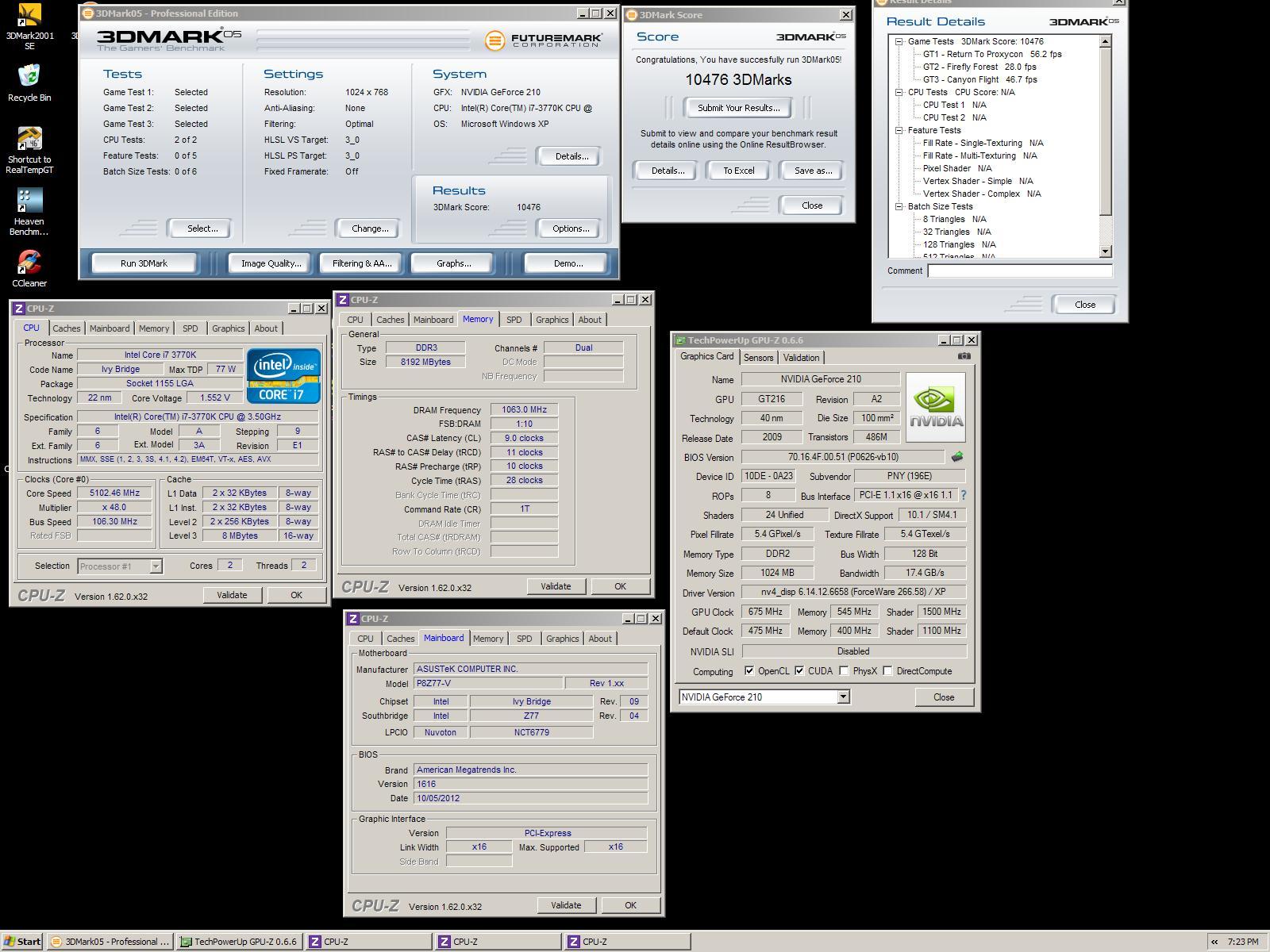Open the 3DMark2001 SE desktop shortcut
The height and width of the screenshot is (952, 1270).
coord(29,25)
